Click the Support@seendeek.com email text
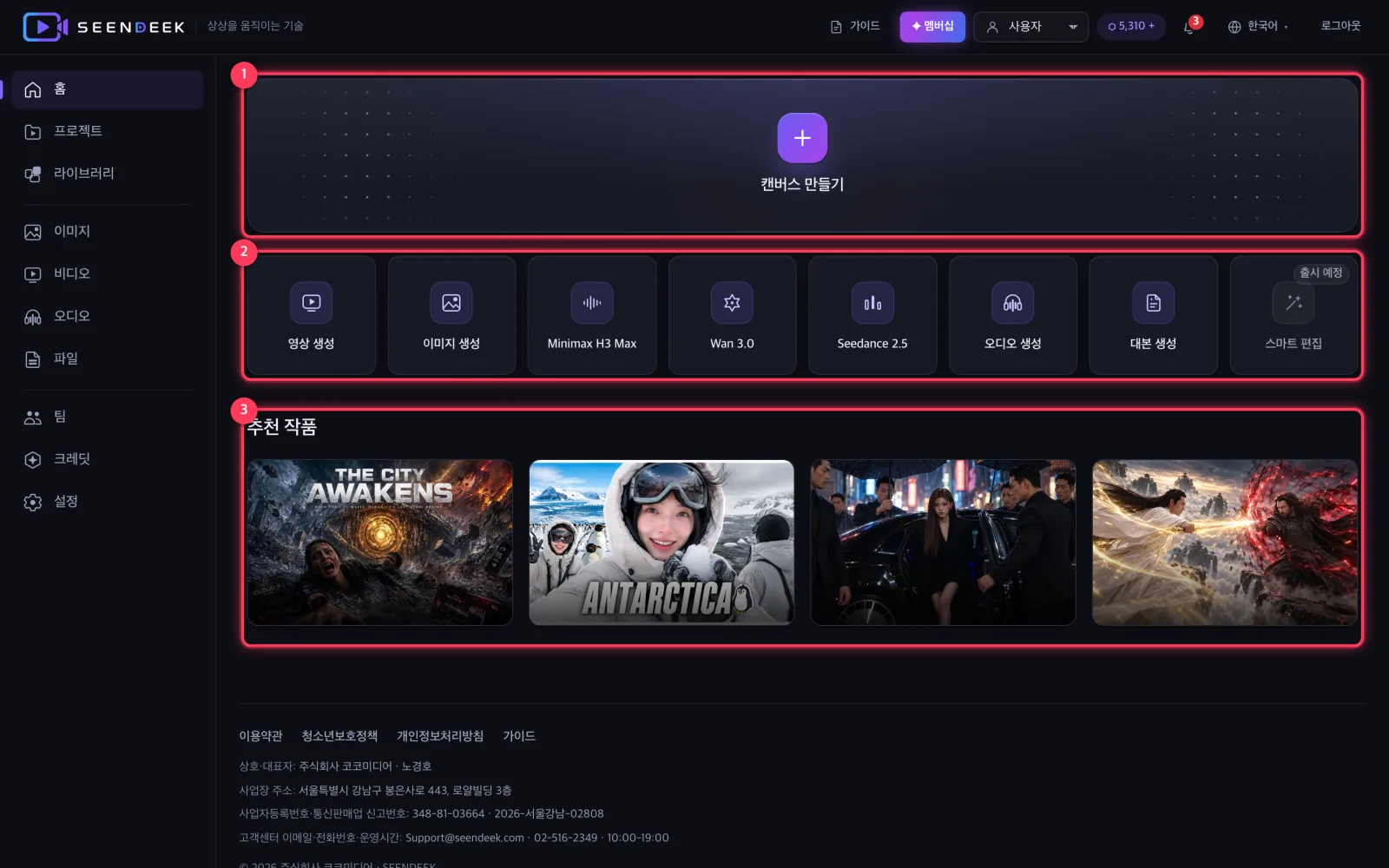 coord(464,838)
